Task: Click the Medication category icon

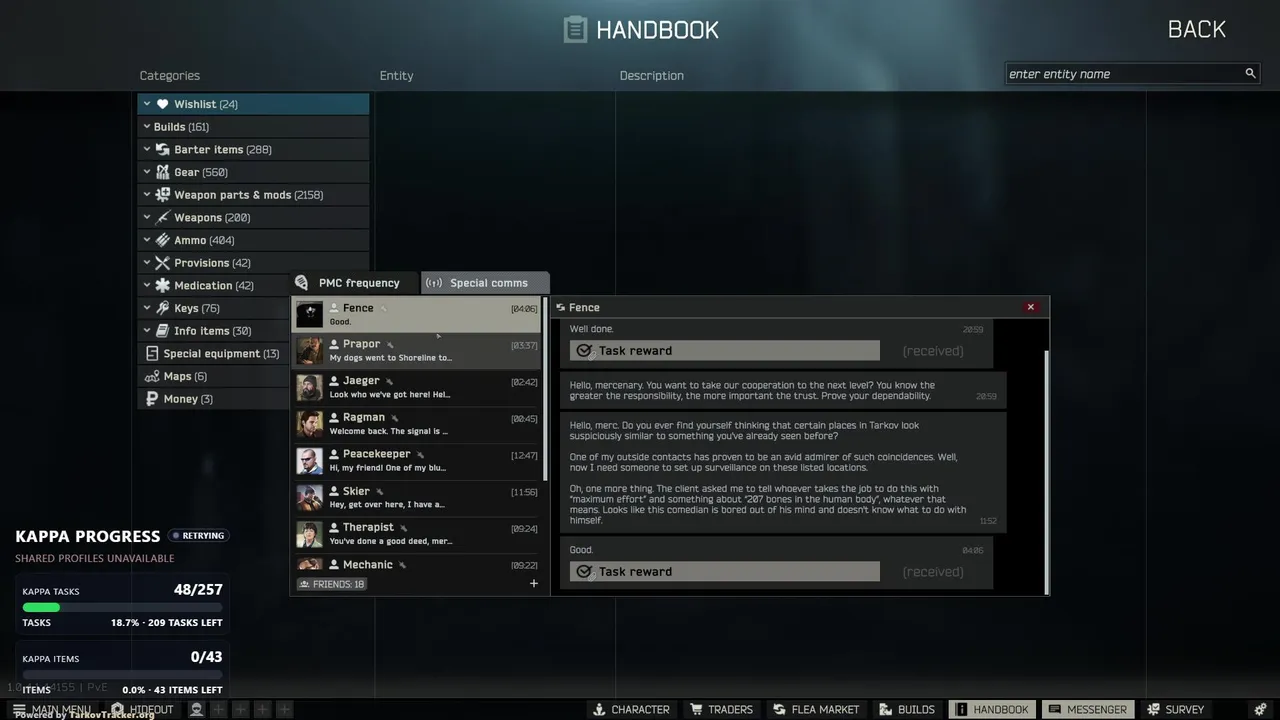Action: (x=163, y=285)
